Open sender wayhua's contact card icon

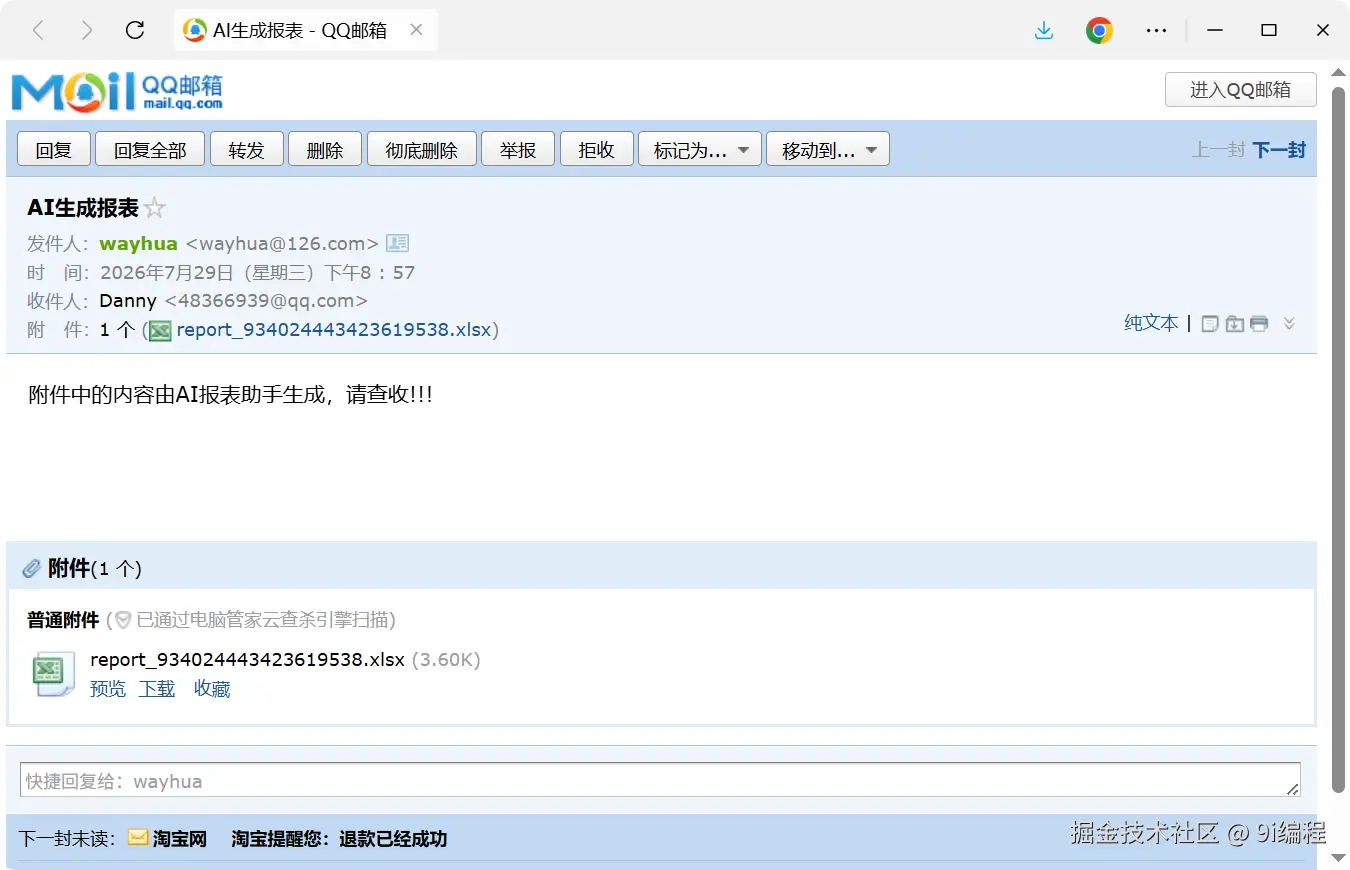click(397, 243)
